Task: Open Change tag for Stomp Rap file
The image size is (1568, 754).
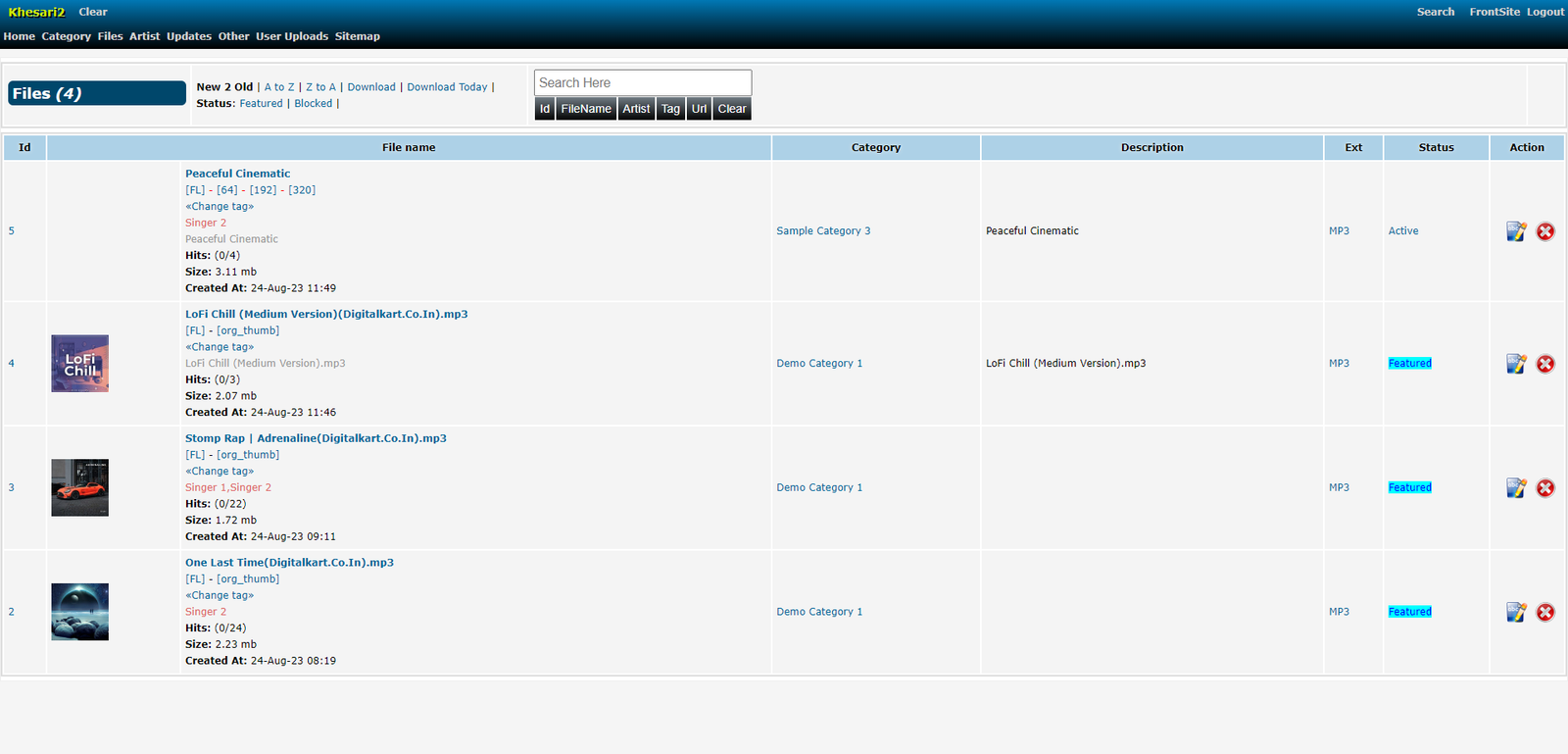Action: [x=220, y=472]
